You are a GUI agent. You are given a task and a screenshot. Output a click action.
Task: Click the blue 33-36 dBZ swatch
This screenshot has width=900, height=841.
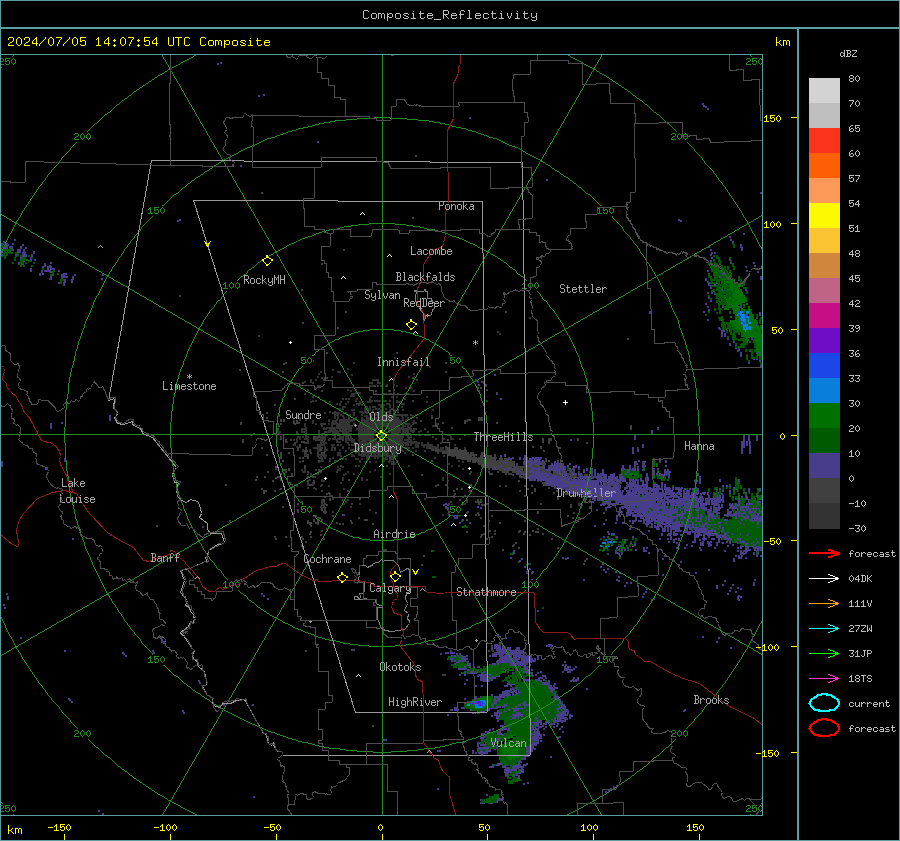point(824,366)
